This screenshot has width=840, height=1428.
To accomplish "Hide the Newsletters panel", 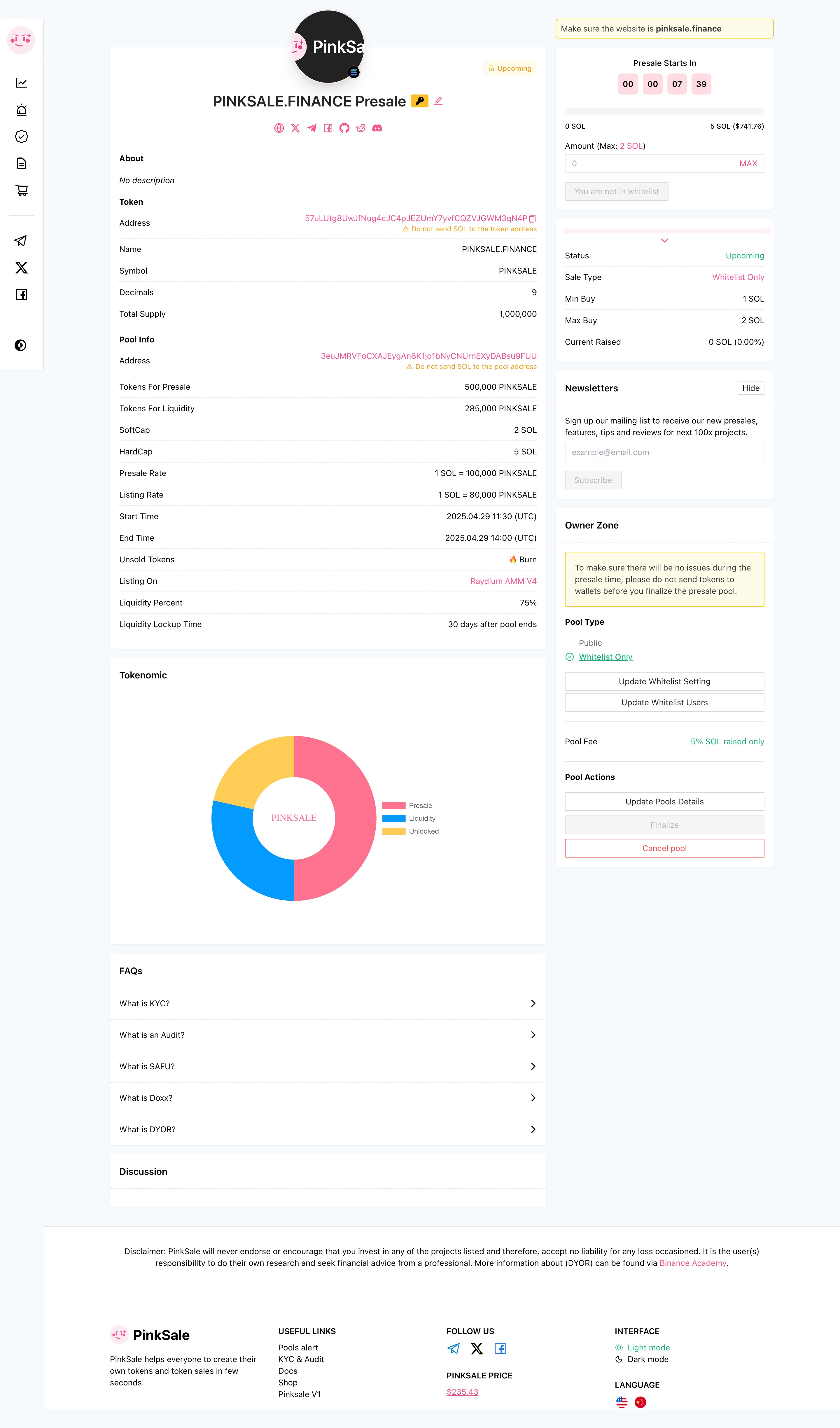I will 750,388.
